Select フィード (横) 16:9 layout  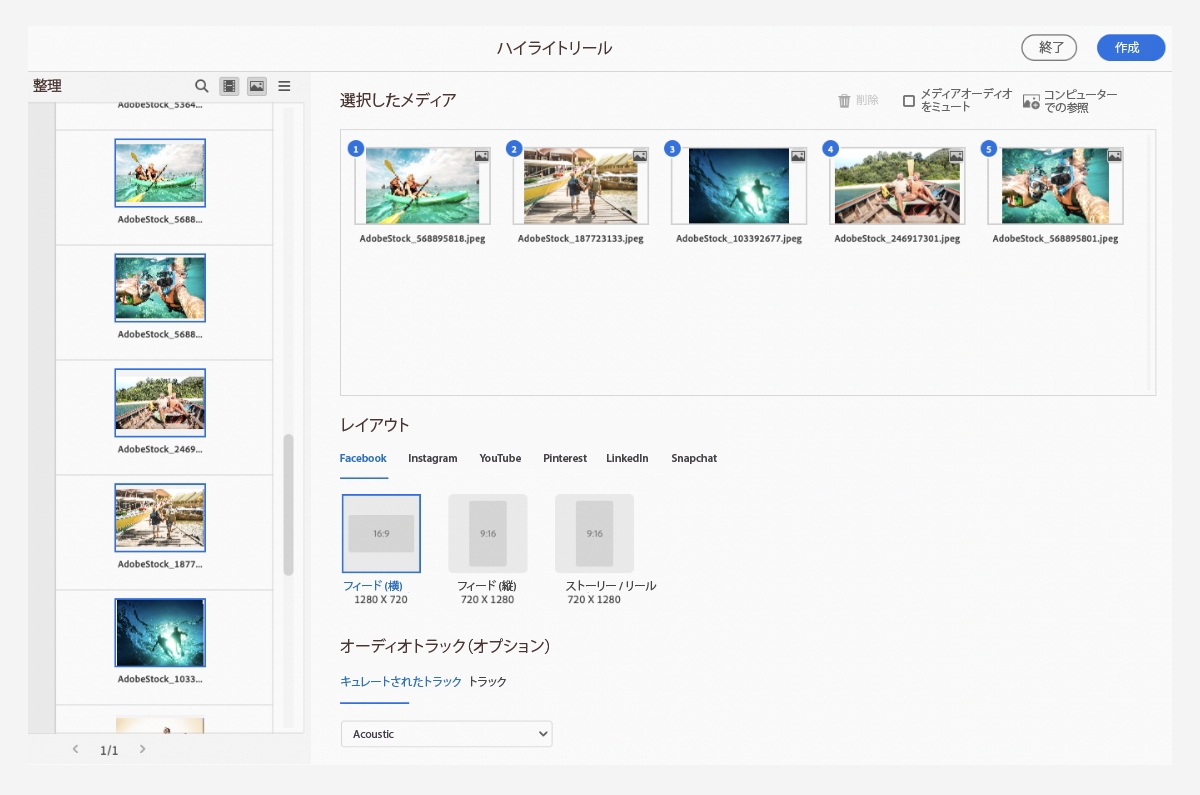click(x=381, y=533)
